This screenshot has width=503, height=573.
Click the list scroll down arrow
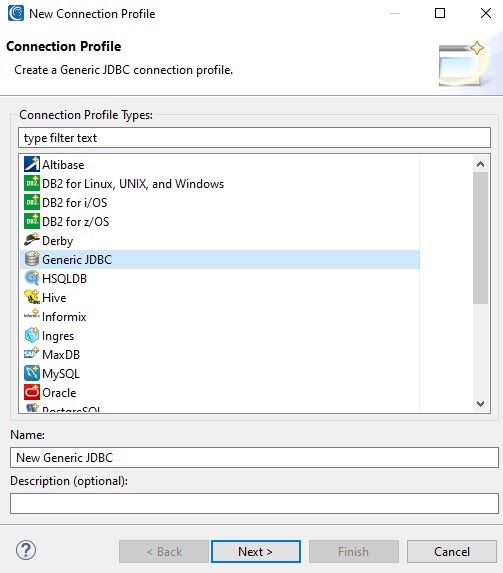click(480, 403)
